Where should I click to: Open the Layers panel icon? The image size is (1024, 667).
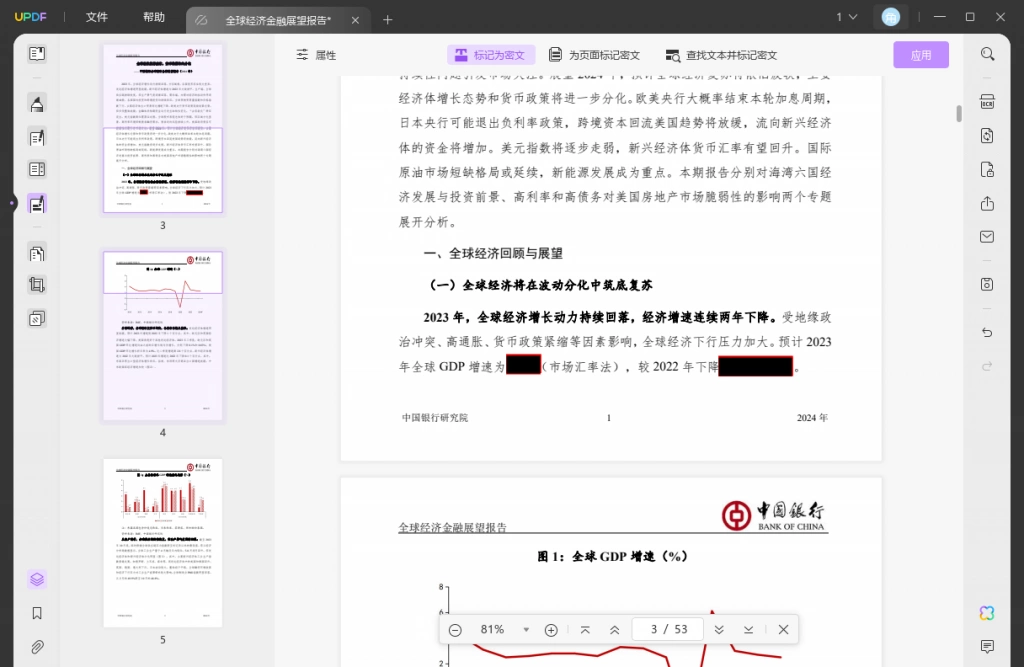[x=37, y=579]
